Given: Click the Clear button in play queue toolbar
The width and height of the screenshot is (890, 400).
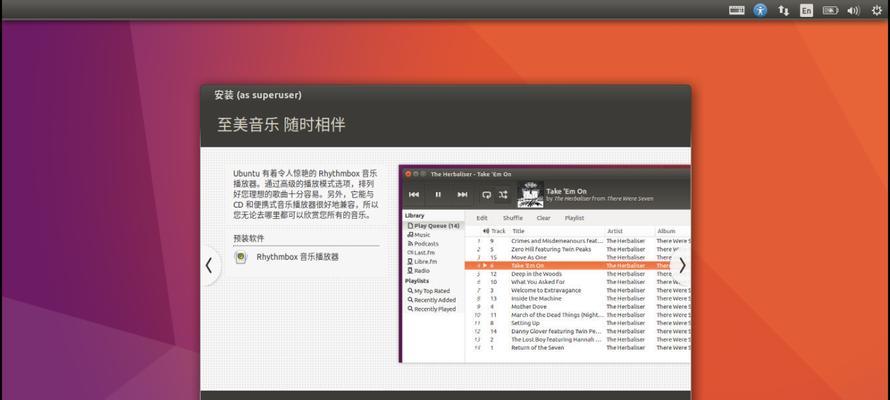Looking at the screenshot, I should [x=543, y=218].
